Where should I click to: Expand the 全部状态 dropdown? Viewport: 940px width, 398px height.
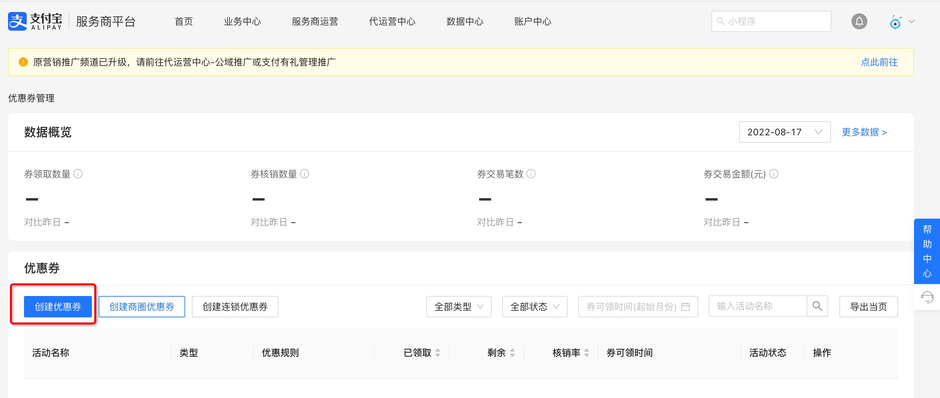pos(535,306)
